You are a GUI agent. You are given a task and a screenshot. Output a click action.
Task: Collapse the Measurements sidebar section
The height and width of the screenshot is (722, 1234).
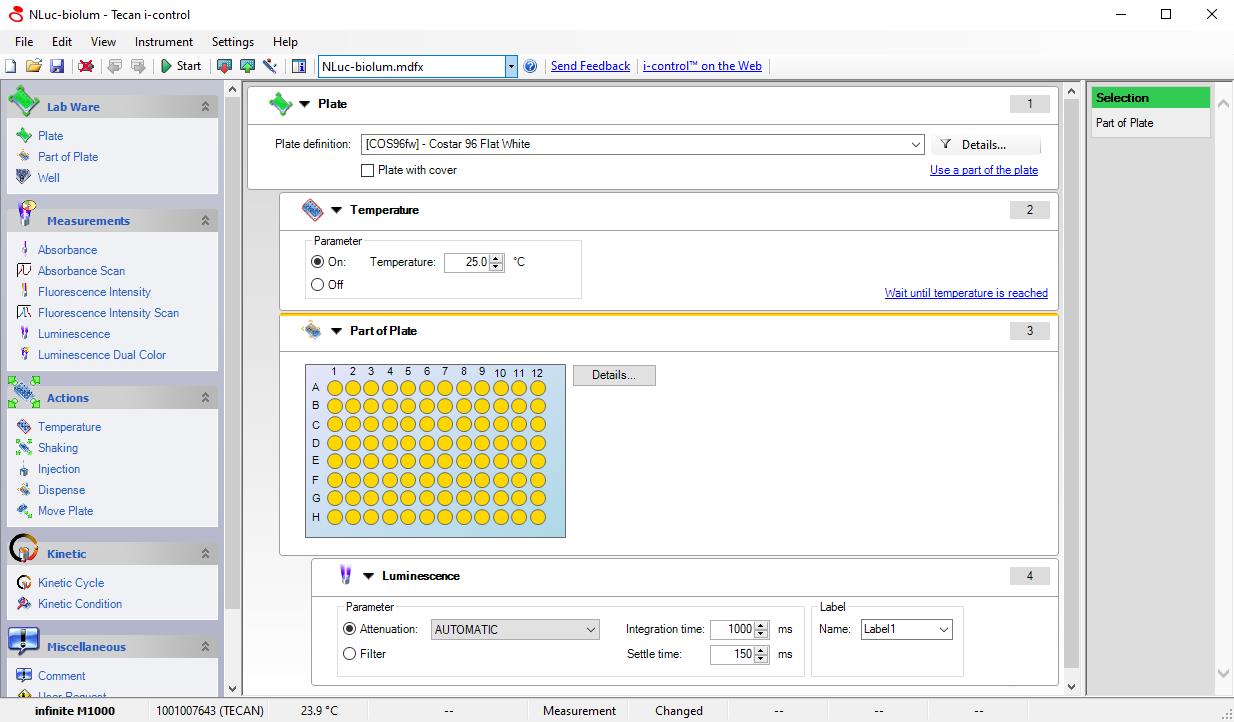pyautogui.click(x=205, y=221)
